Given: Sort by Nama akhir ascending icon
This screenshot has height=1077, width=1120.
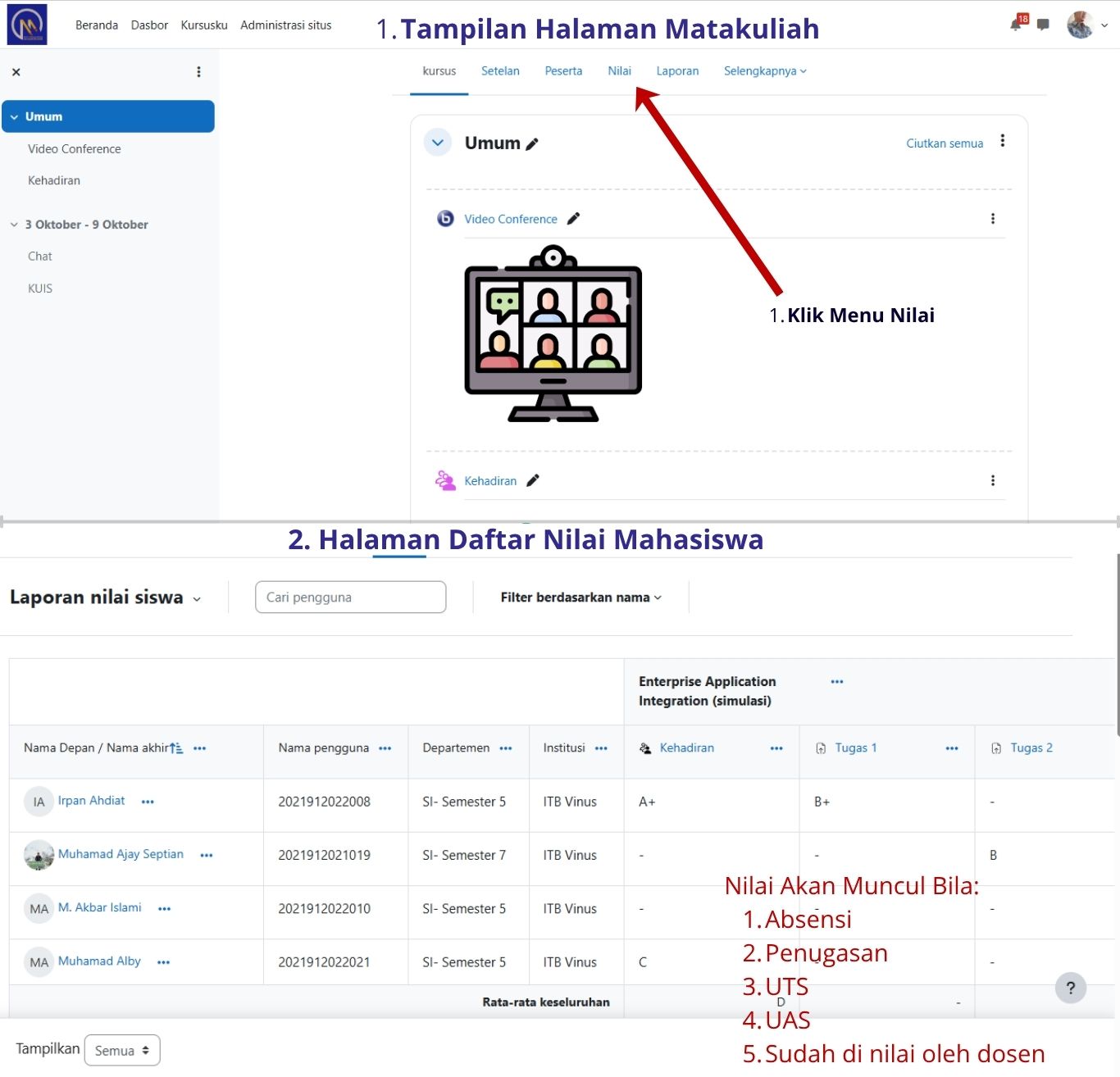Looking at the screenshot, I should pos(176,748).
